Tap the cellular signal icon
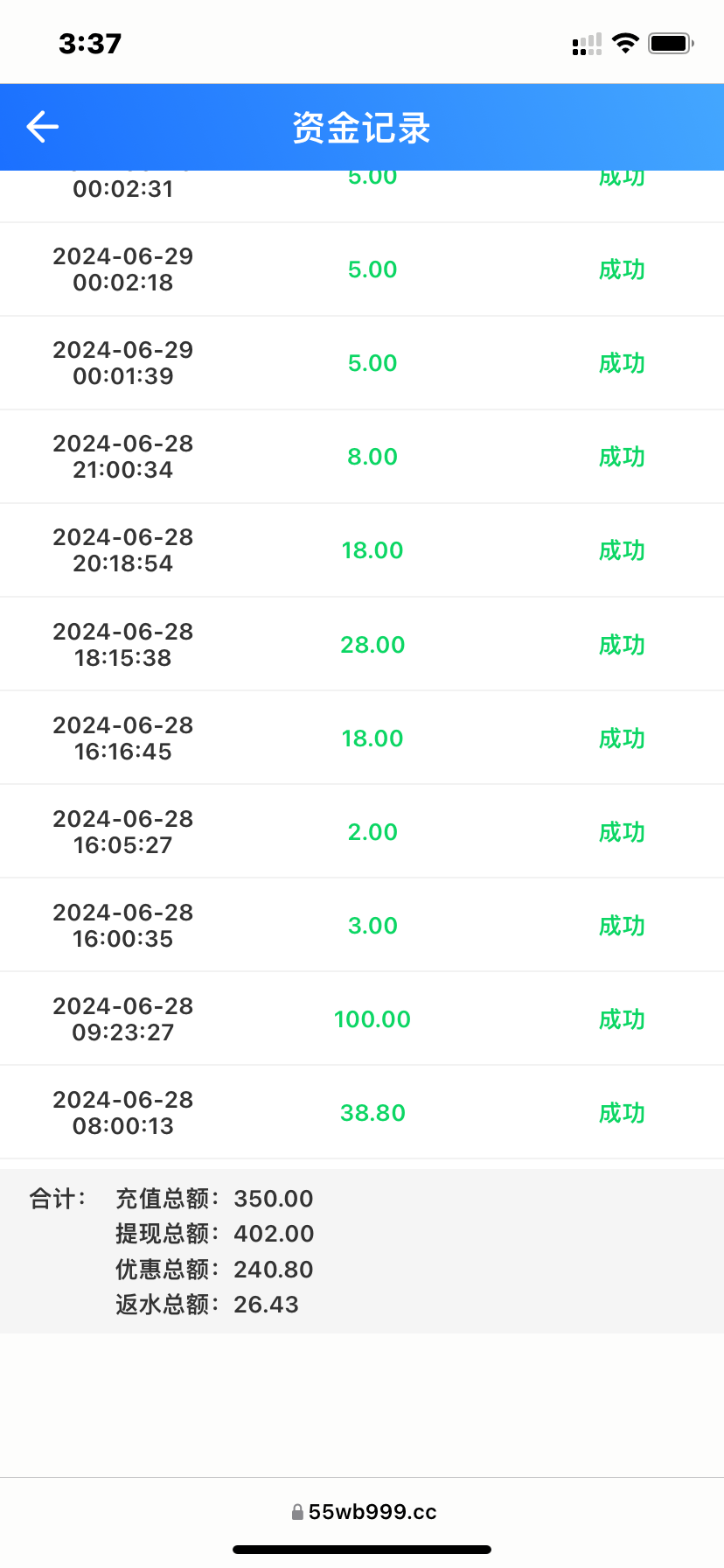Viewport: 724px width, 1568px height. (x=587, y=44)
